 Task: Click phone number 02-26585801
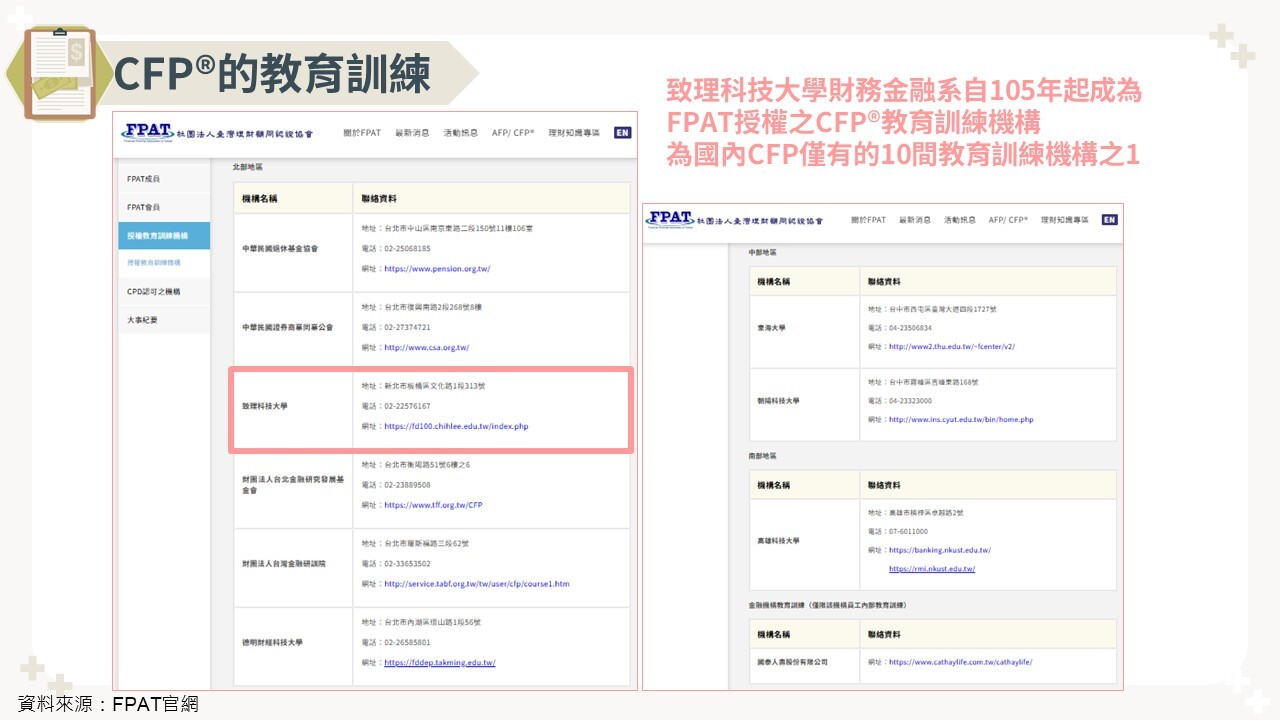tap(407, 642)
